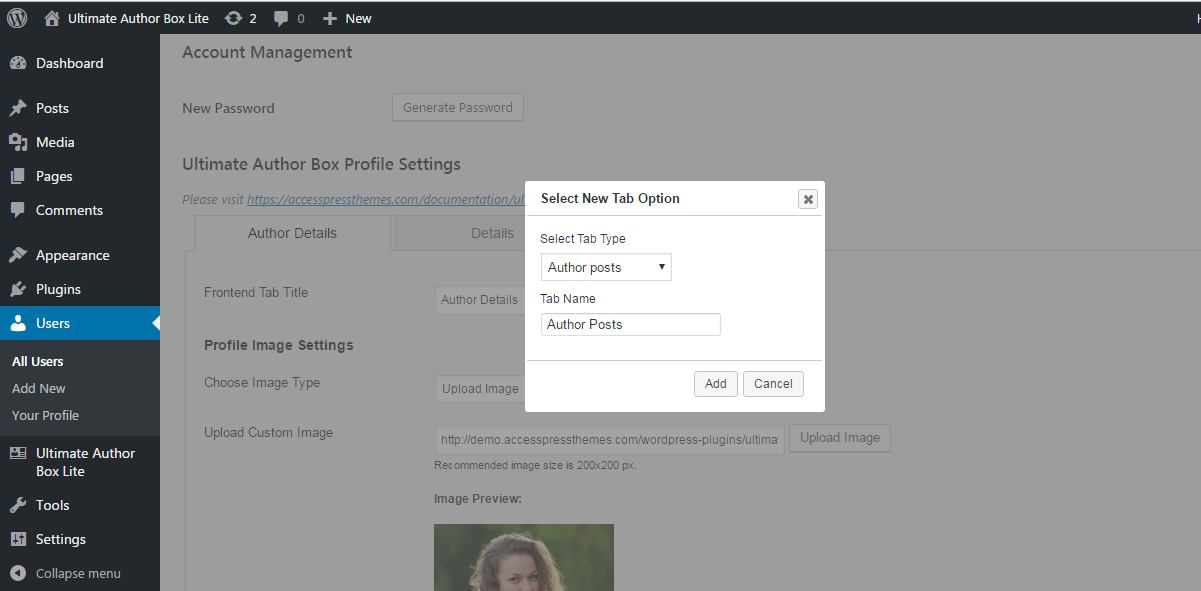
Task: Close the Select New Tab Option dialog
Action: click(x=808, y=199)
